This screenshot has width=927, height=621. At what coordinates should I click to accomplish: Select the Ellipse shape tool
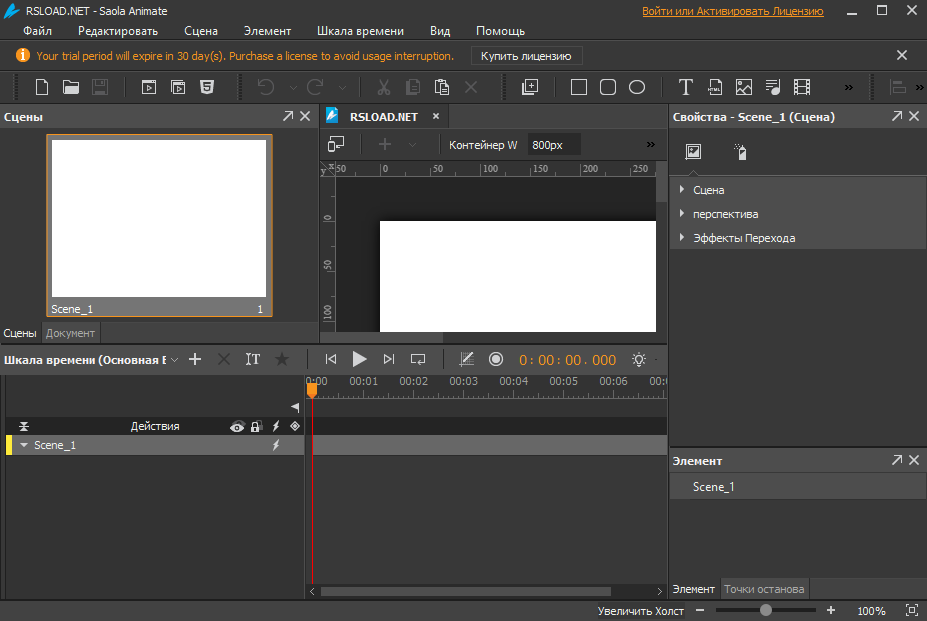point(637,87)
